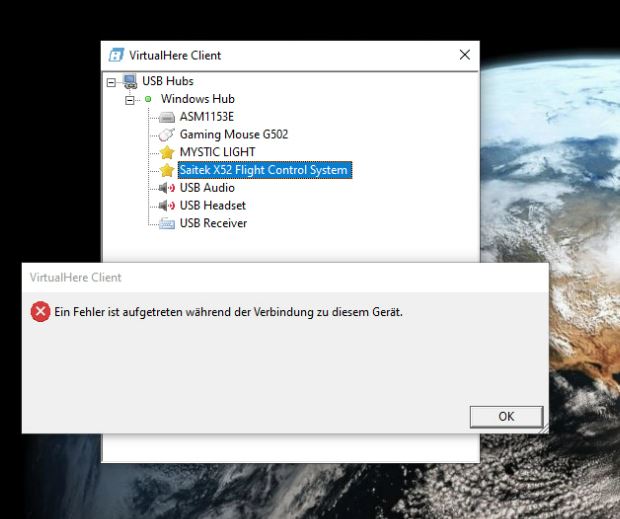Click the ASM1153E drive icon
The image size is (620, 519).
coord(167,117)
